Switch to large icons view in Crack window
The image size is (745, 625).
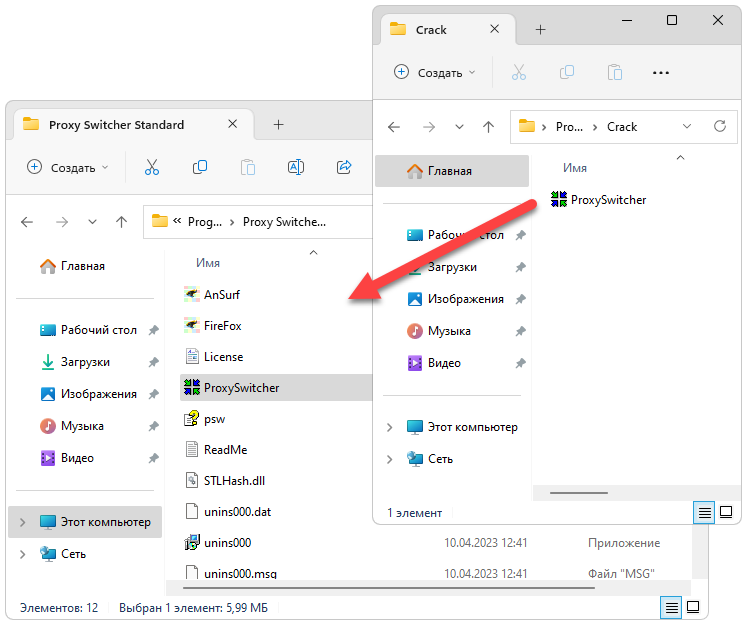pyautogui.click(x=726, y=512)
